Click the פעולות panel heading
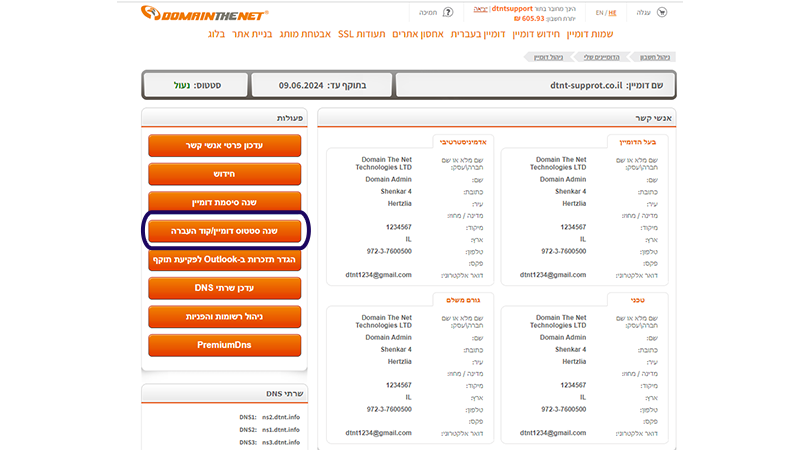The image size is (800, 450). pos(290,118)
